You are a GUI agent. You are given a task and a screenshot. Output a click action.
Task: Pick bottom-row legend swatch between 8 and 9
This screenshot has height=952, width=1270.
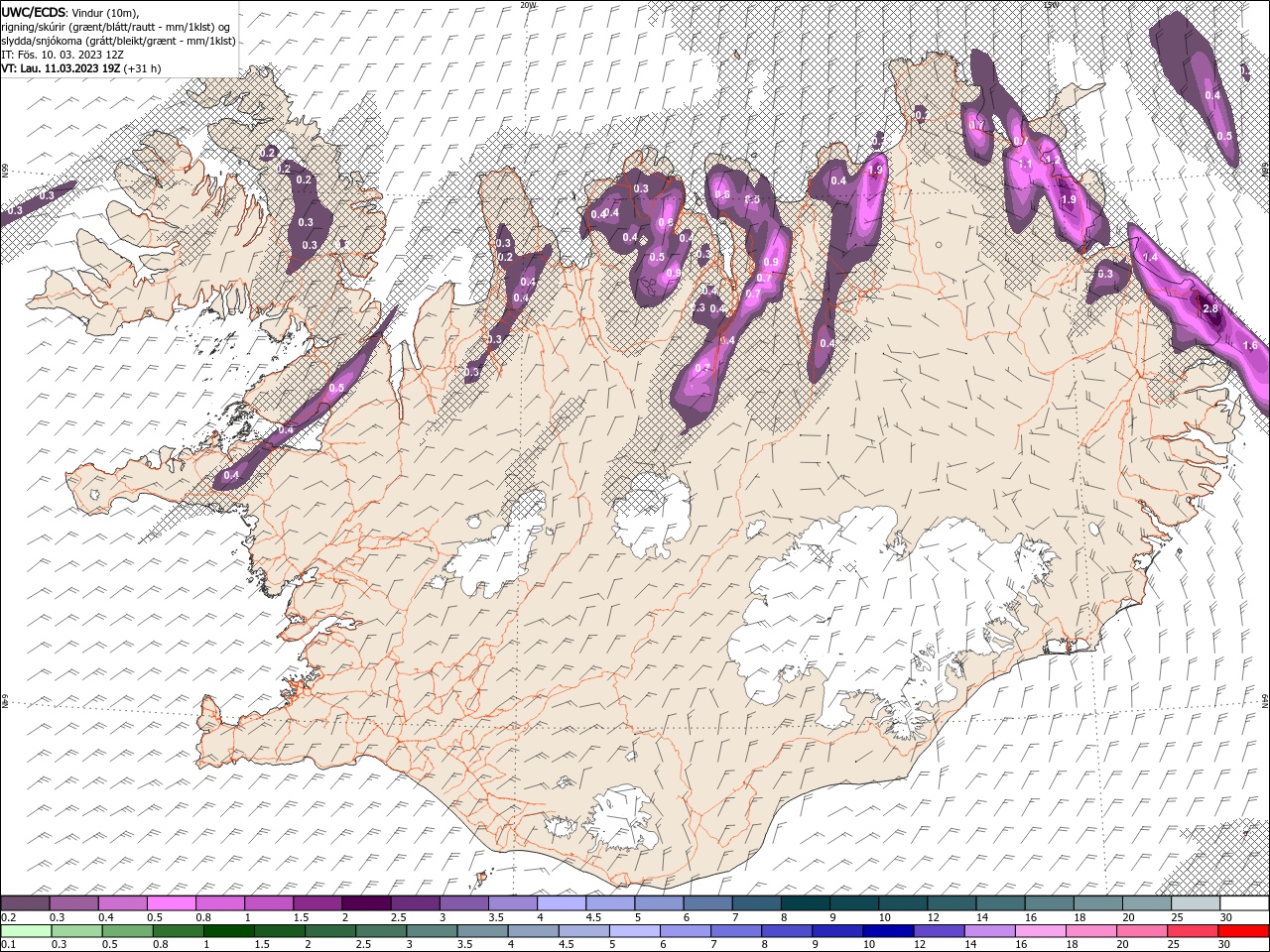[x=788, y=931]
